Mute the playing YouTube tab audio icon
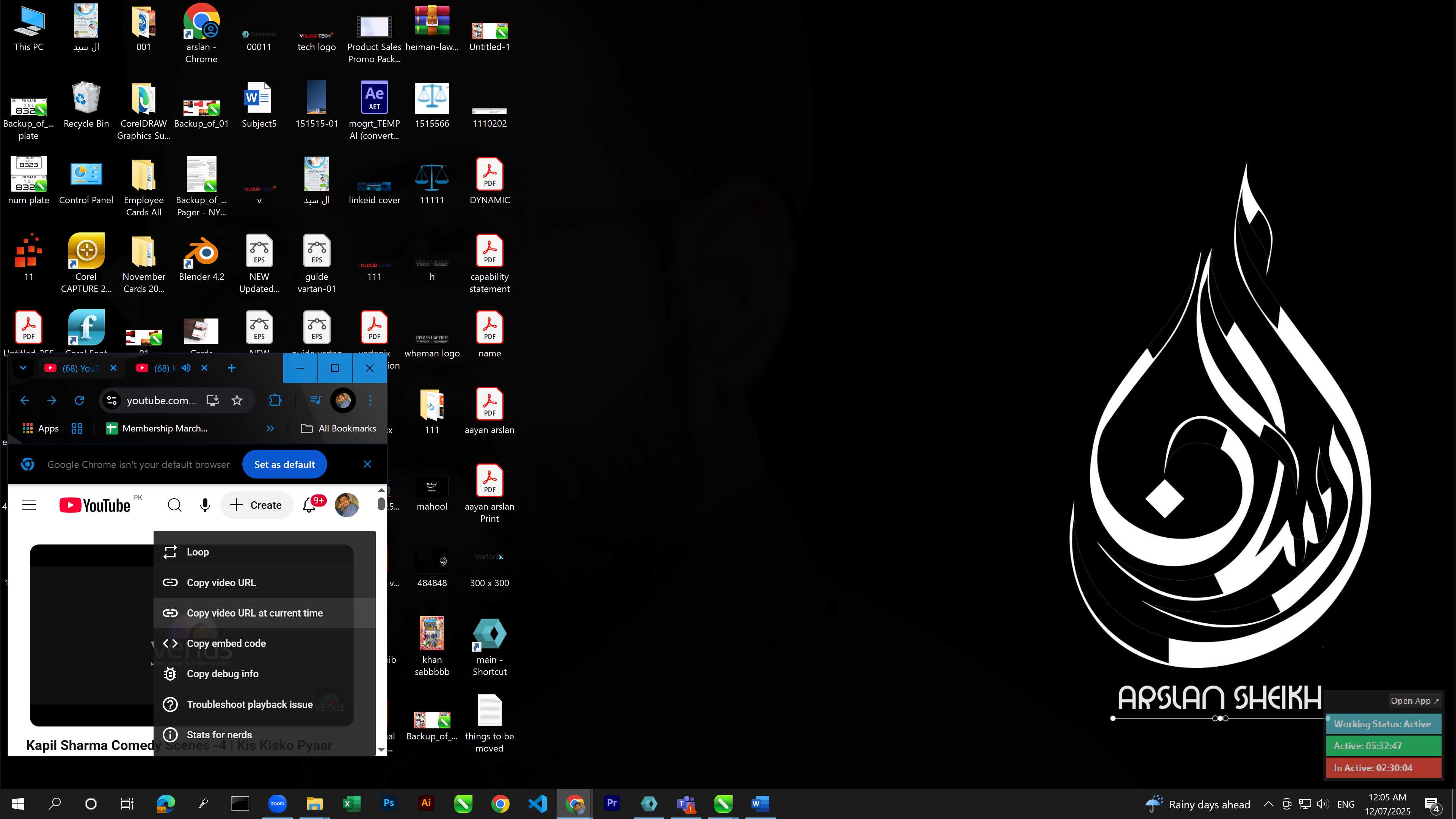The image size is (1456, 819). pos(186,368)
